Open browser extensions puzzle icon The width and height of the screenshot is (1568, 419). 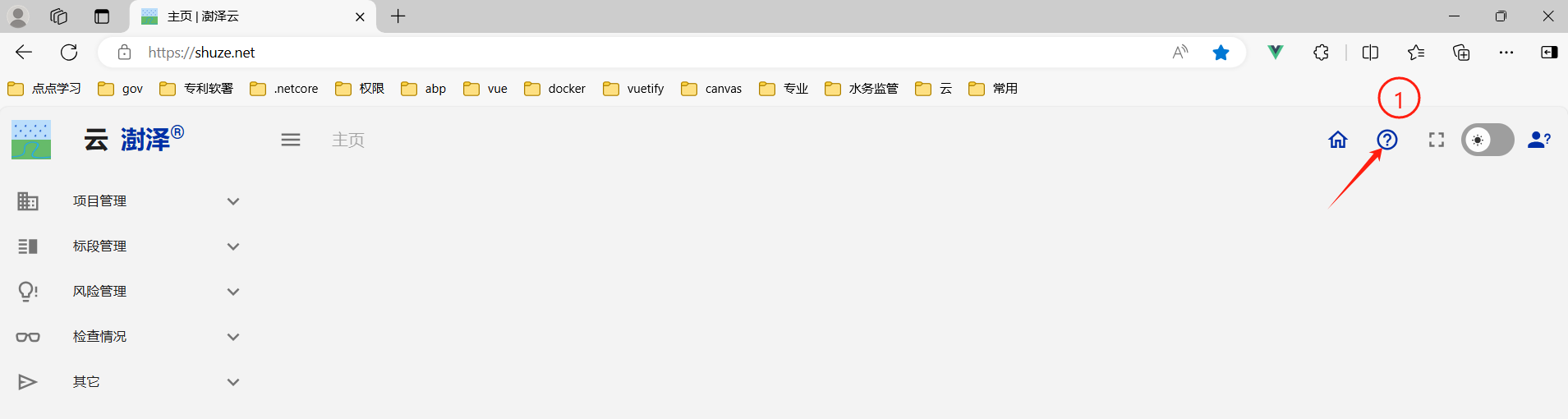tap(1321, 53)
